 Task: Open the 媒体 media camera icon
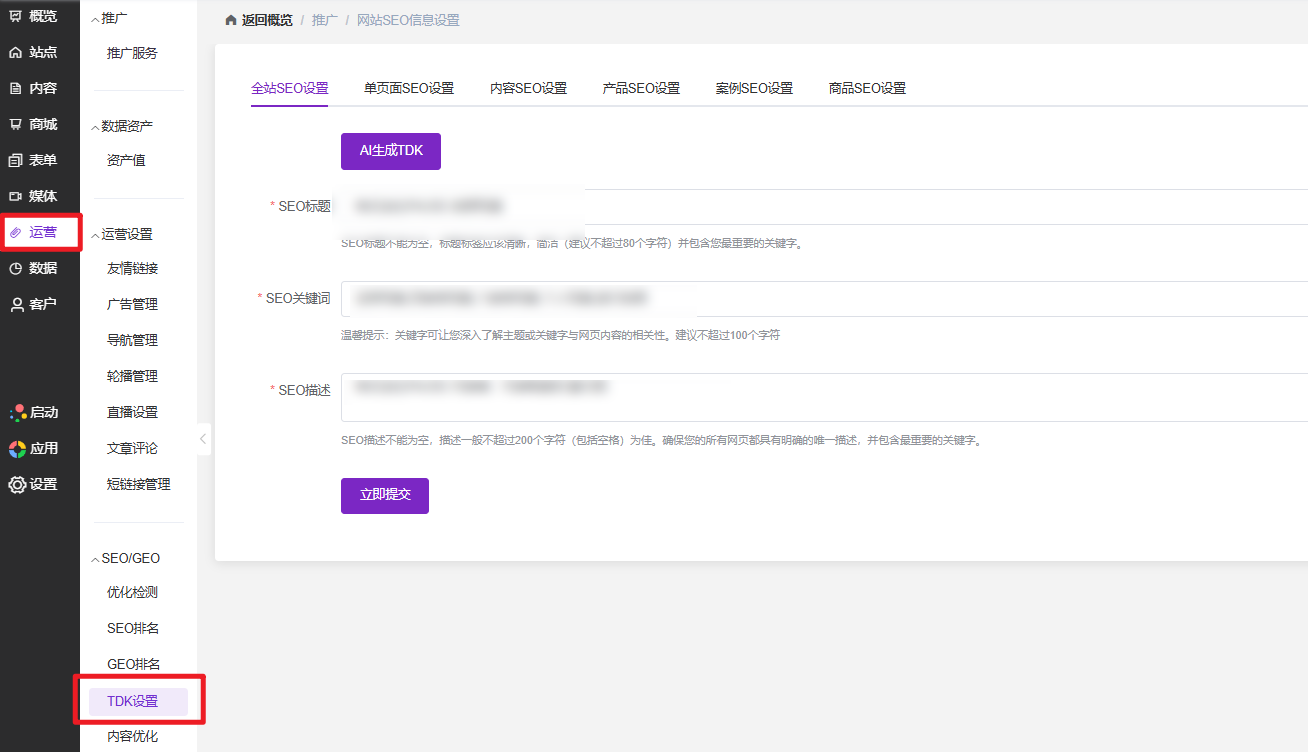tap(16, 196)
